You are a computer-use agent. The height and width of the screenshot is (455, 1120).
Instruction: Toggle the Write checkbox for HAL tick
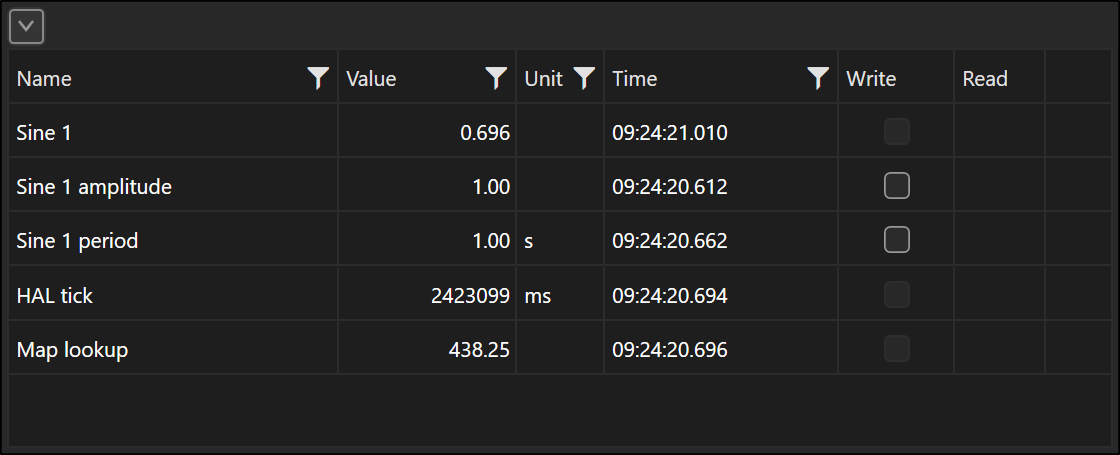[x=896, y=295]
